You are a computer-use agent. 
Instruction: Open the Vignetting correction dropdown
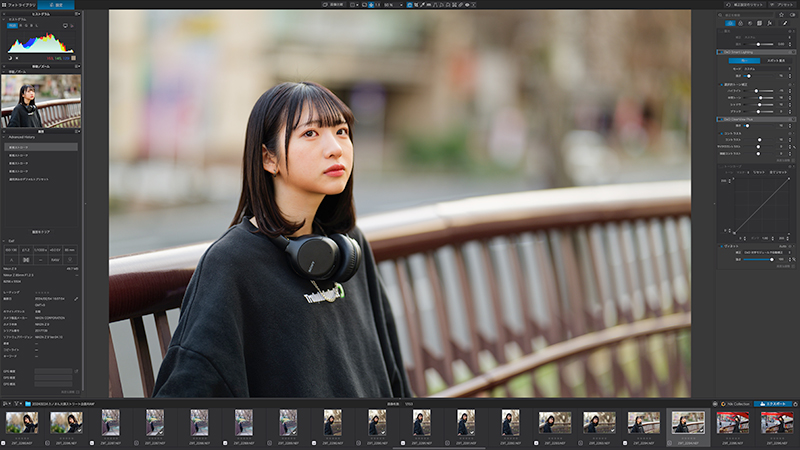(x=767, y=253)
